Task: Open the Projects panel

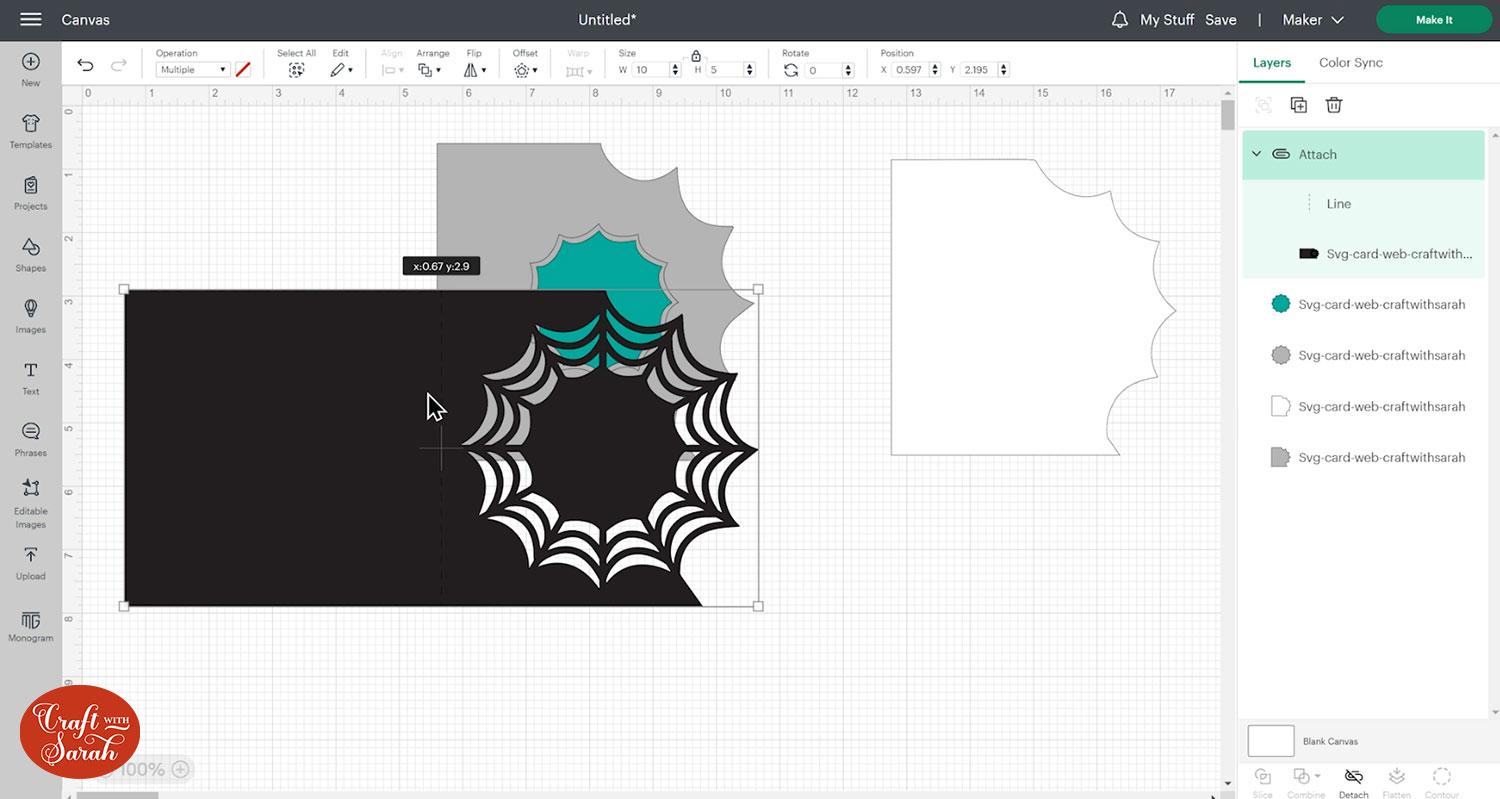Action: tap(31, 193)
